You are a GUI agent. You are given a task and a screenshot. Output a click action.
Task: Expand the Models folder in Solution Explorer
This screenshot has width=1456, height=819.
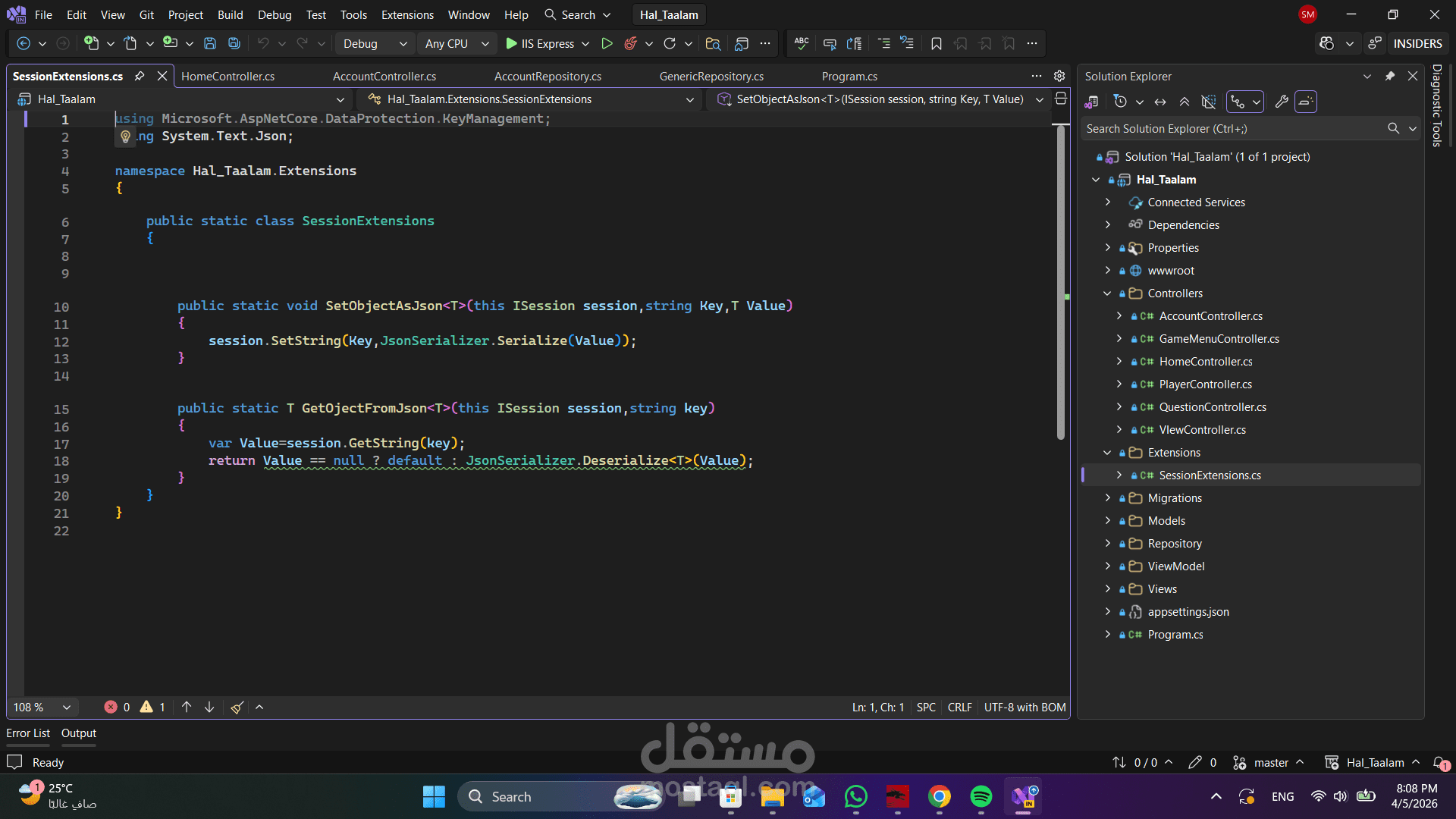pyautogui.click(x=1108, y=521)
